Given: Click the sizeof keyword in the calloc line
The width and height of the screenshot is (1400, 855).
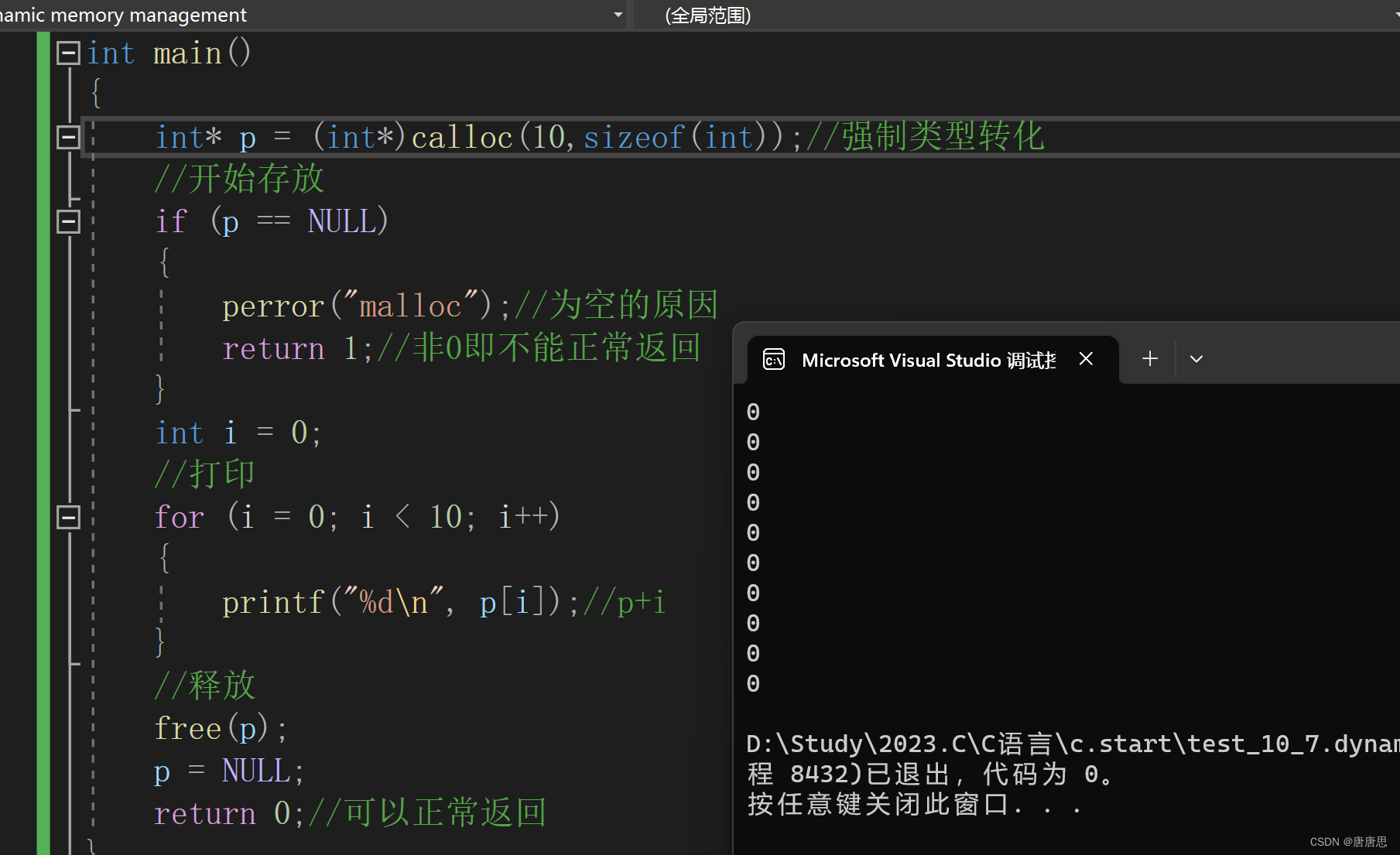Looking at the screenshot, I should point(634,138).
